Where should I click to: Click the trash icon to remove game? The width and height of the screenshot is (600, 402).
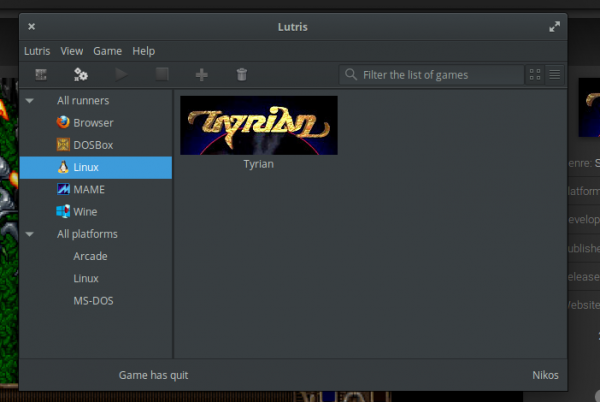(242, 75)
